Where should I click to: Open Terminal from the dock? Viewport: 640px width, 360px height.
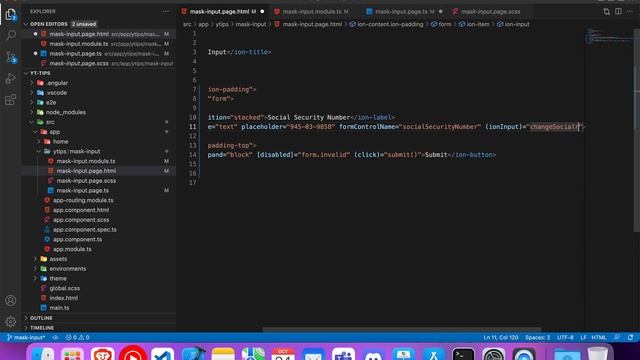463,354
